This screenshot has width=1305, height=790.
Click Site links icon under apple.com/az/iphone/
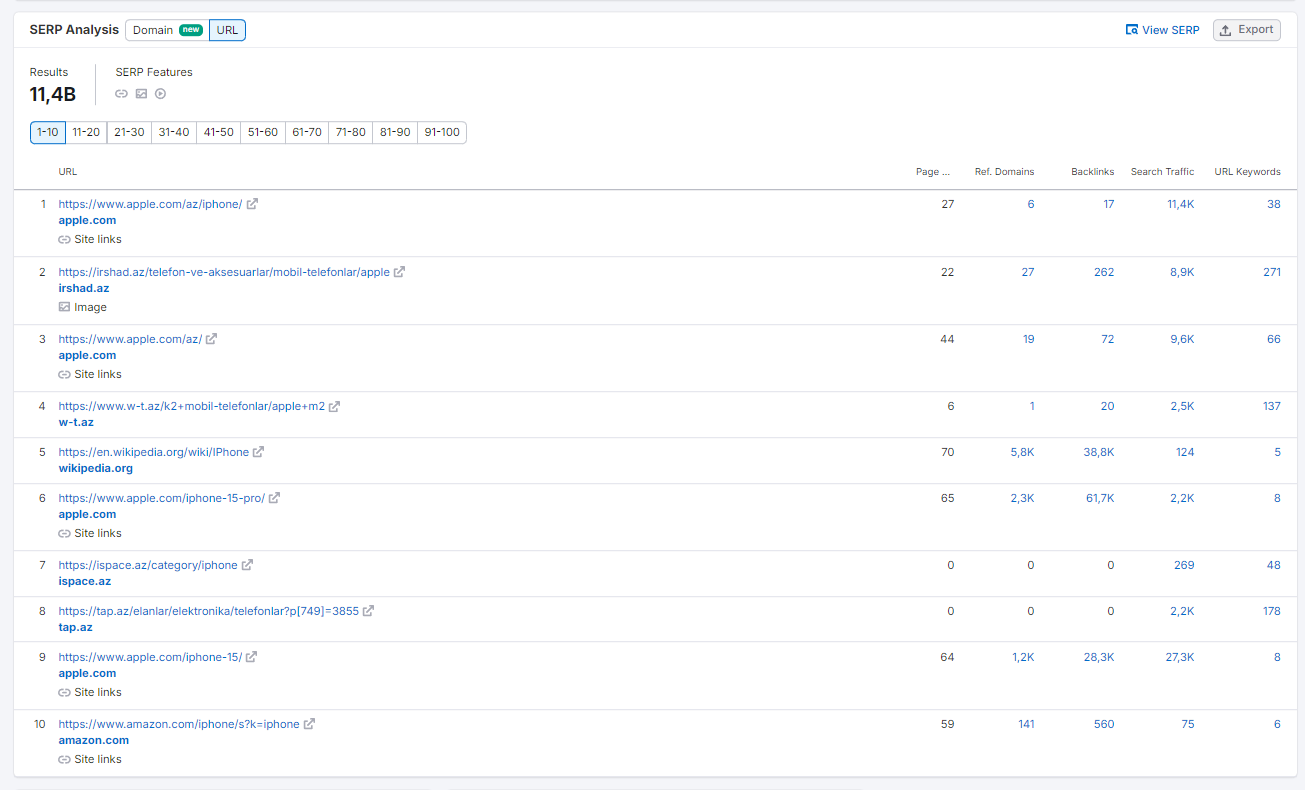[64, 240]
